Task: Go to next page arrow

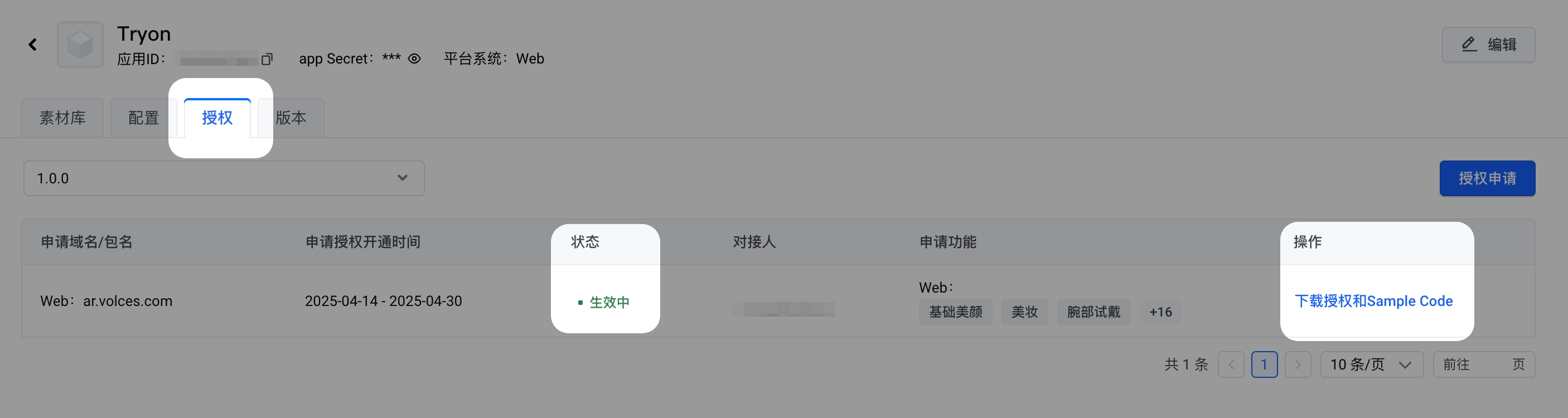Action: [1297, 364]
